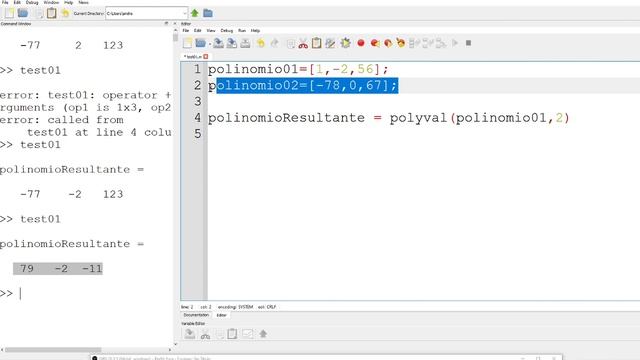The width and height of the screenshot is (640, 360).
Task: Click editor Open File folder icon
Action: [x=200, y=43]
